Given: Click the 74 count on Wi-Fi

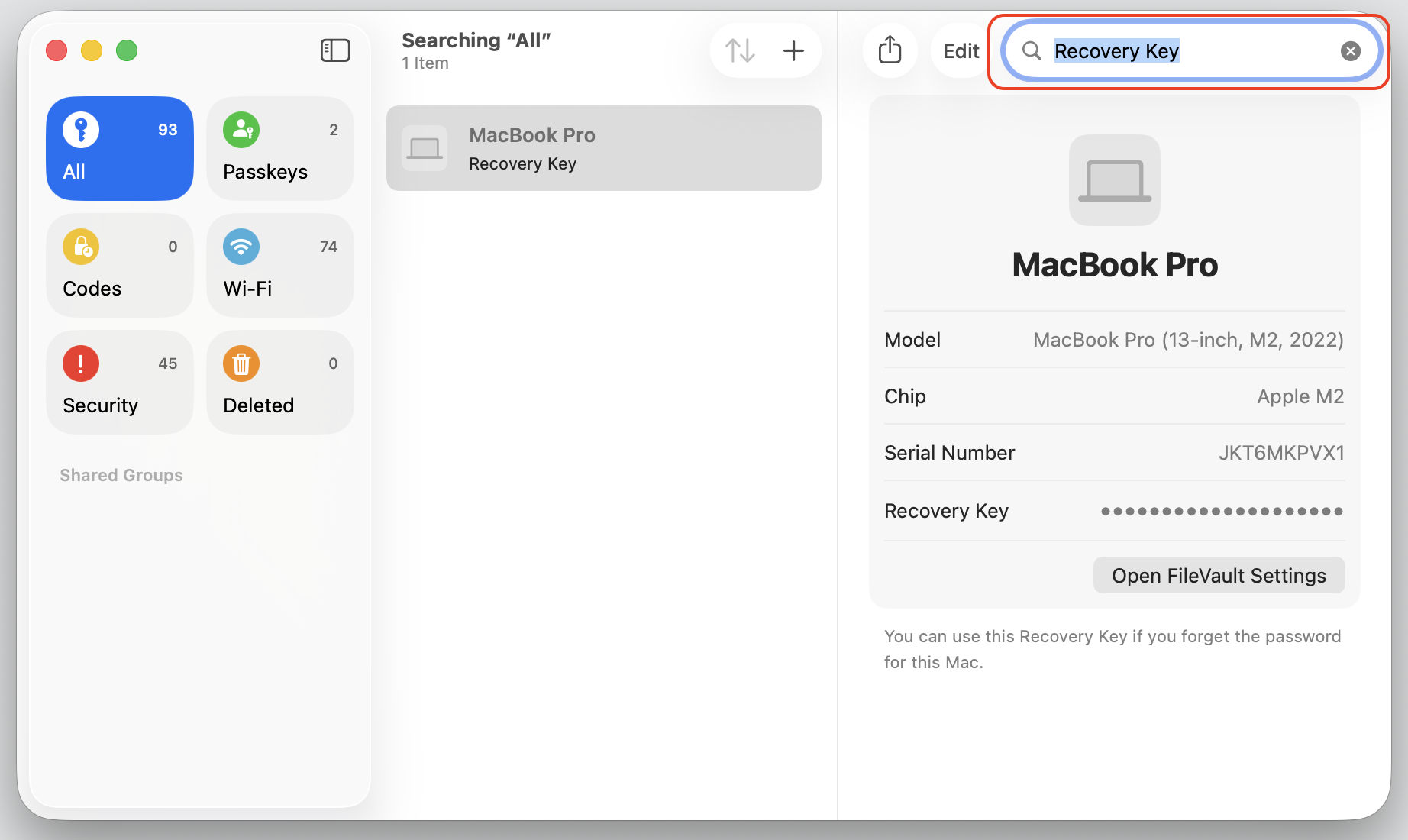Looking at the screenshot, I should [x=328, y=247].
